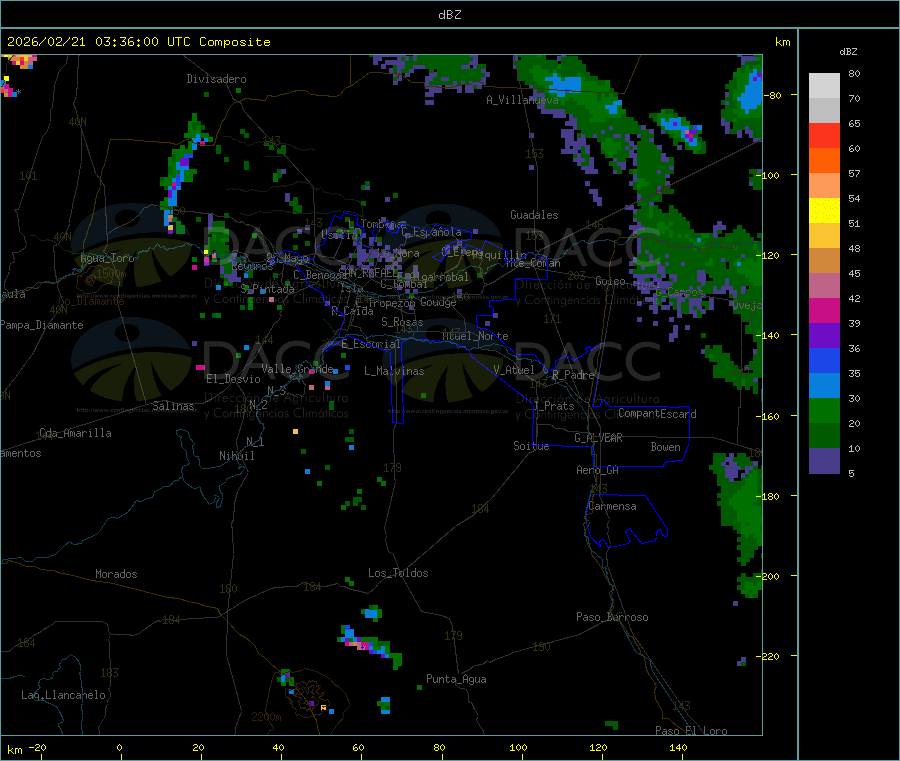Select the purple 5 dBZ legend swatch
Screen dimensions: 900x761
(x=824, y=461)
